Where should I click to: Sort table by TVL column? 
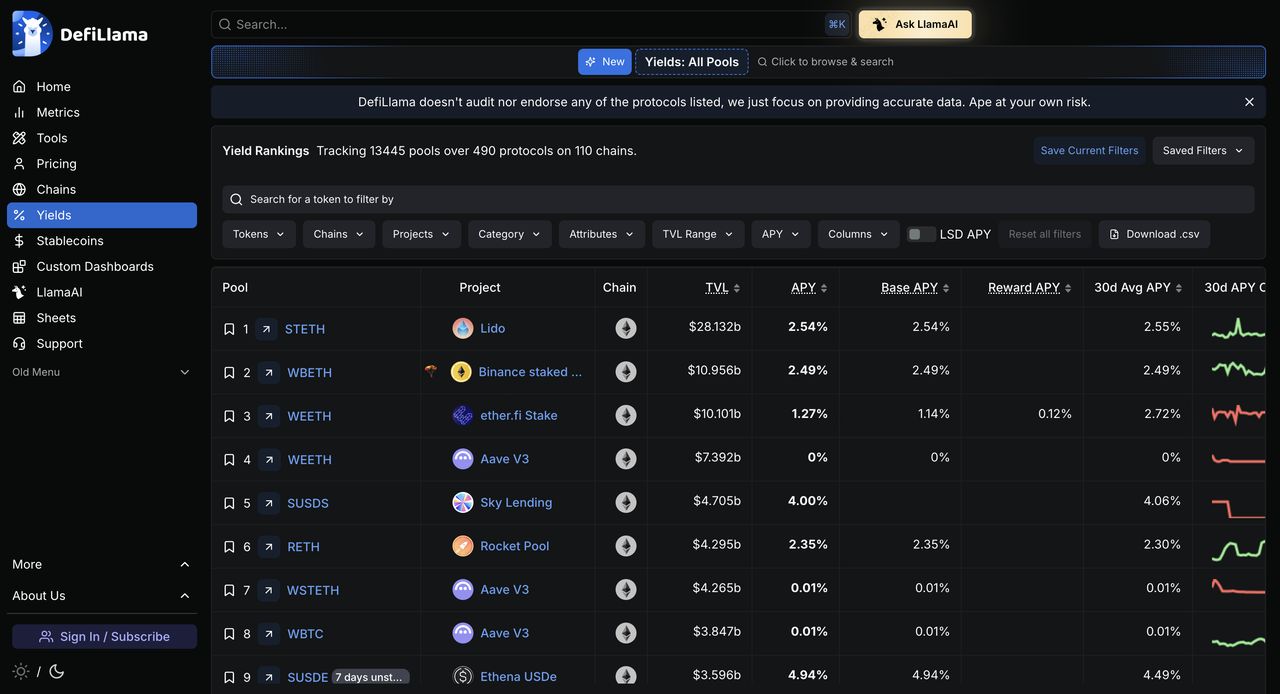(x=722, y=287)
